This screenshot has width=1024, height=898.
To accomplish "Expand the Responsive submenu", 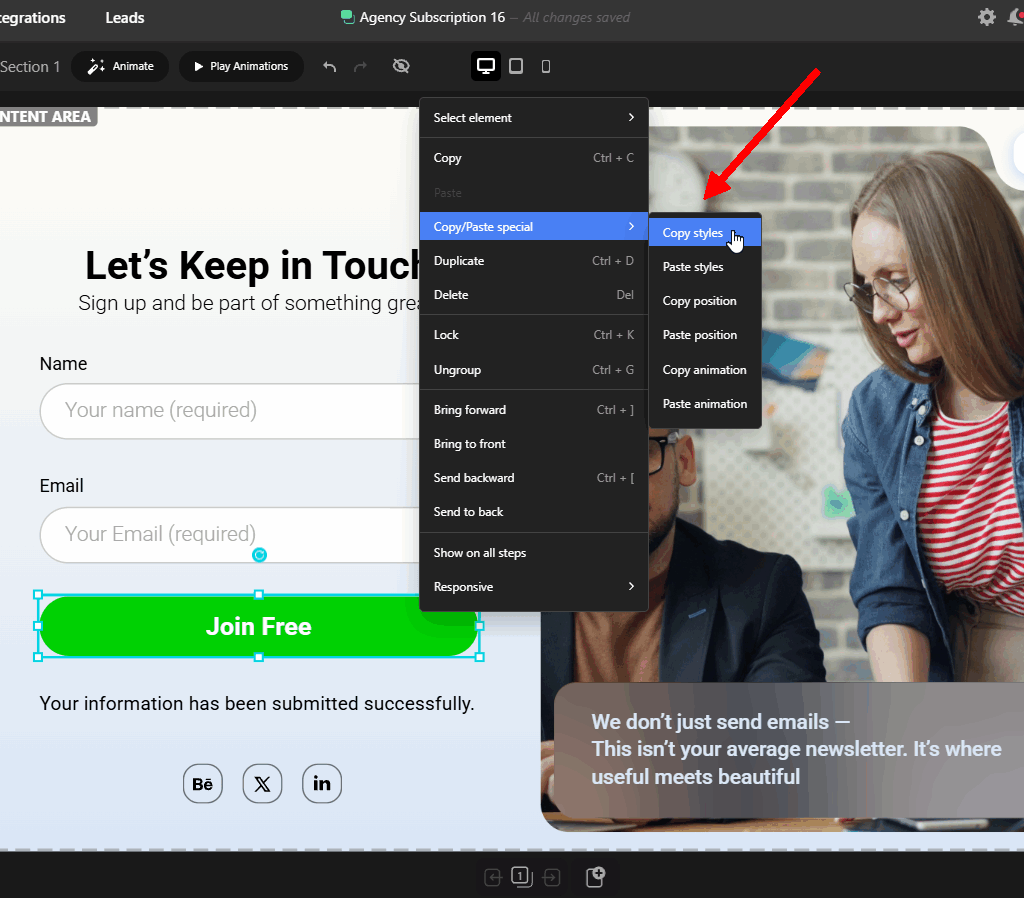I will pyautogui.click(x=534, y=586).
